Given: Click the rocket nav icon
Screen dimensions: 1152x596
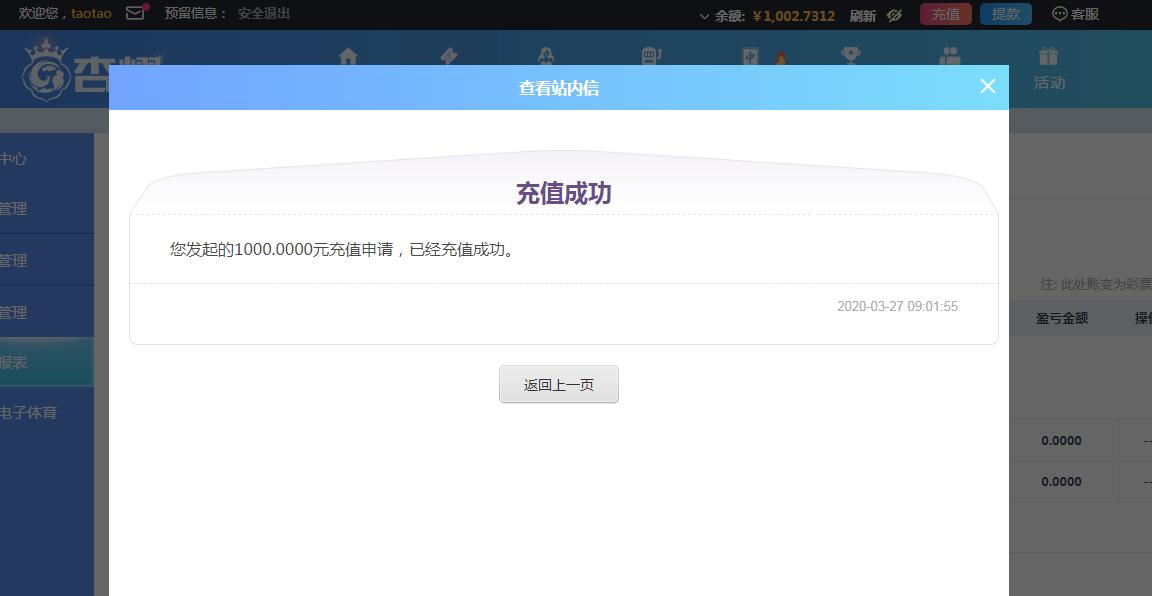Looking at the screenshot, I should click(x=546, y=56).
